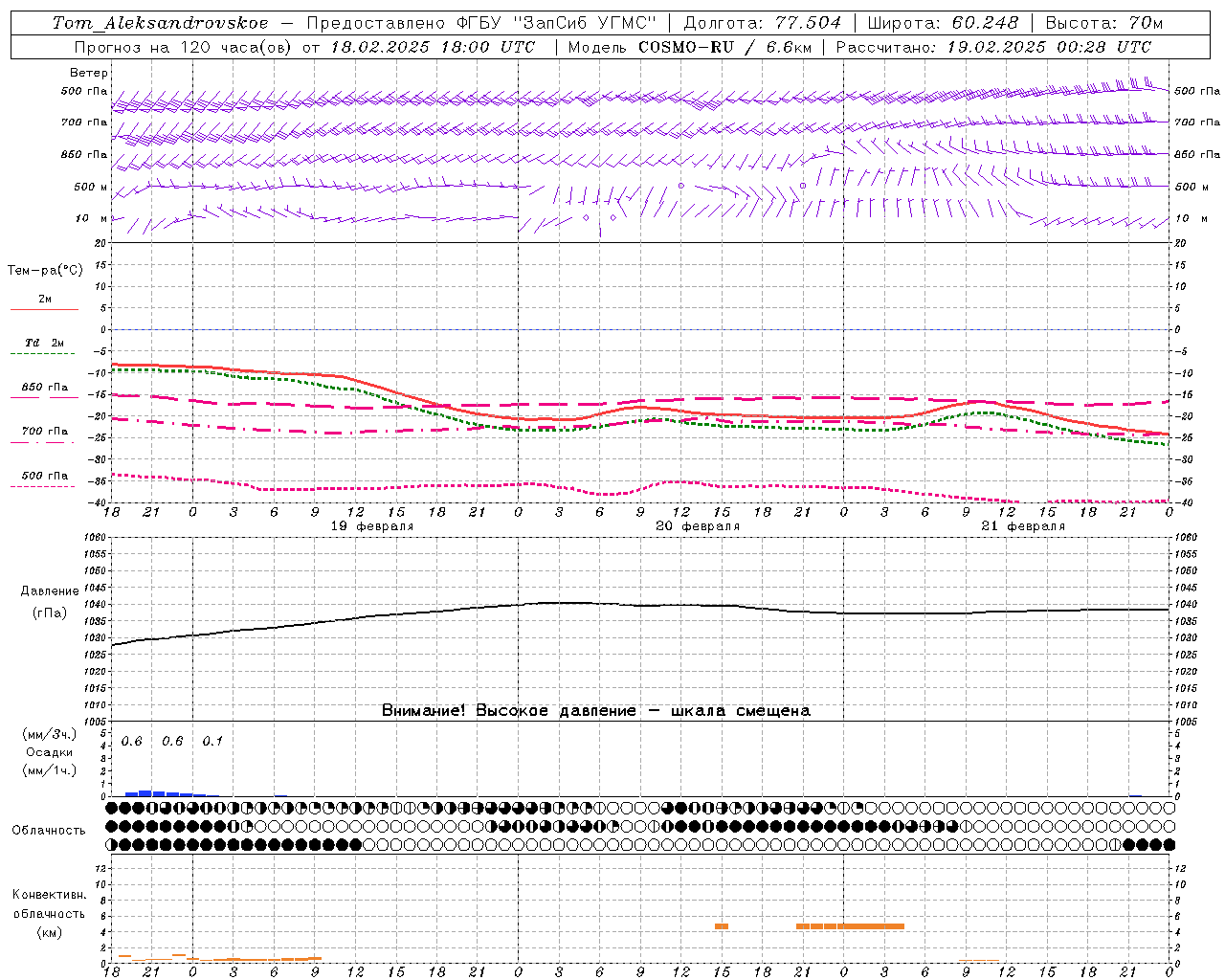The image size is (1225, 980).
Task: Click the date label 21 февраля
Action: pyautogui.click(x=1023, y=526)
